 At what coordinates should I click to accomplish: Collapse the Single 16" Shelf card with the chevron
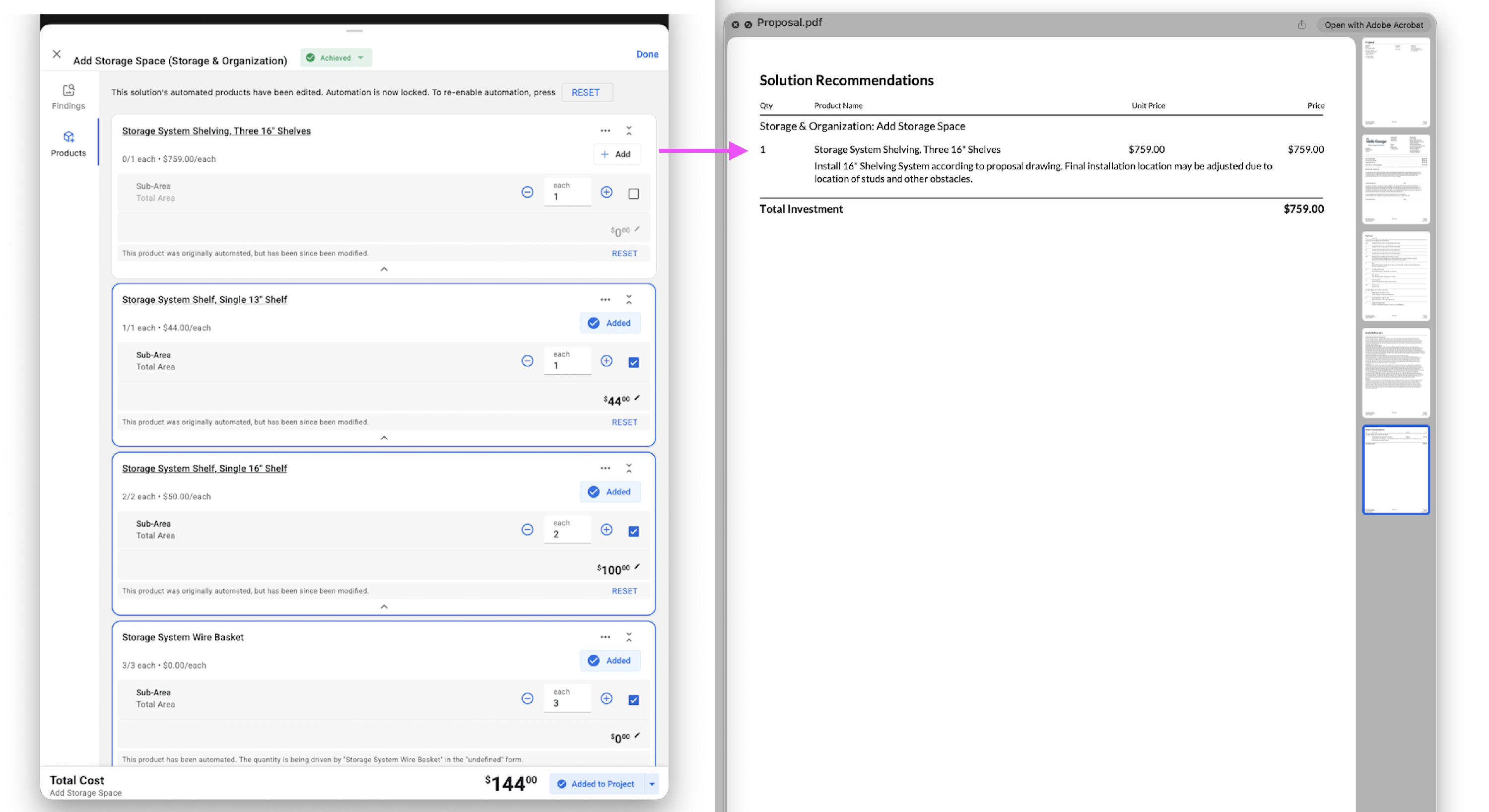[x=384, y=606]
